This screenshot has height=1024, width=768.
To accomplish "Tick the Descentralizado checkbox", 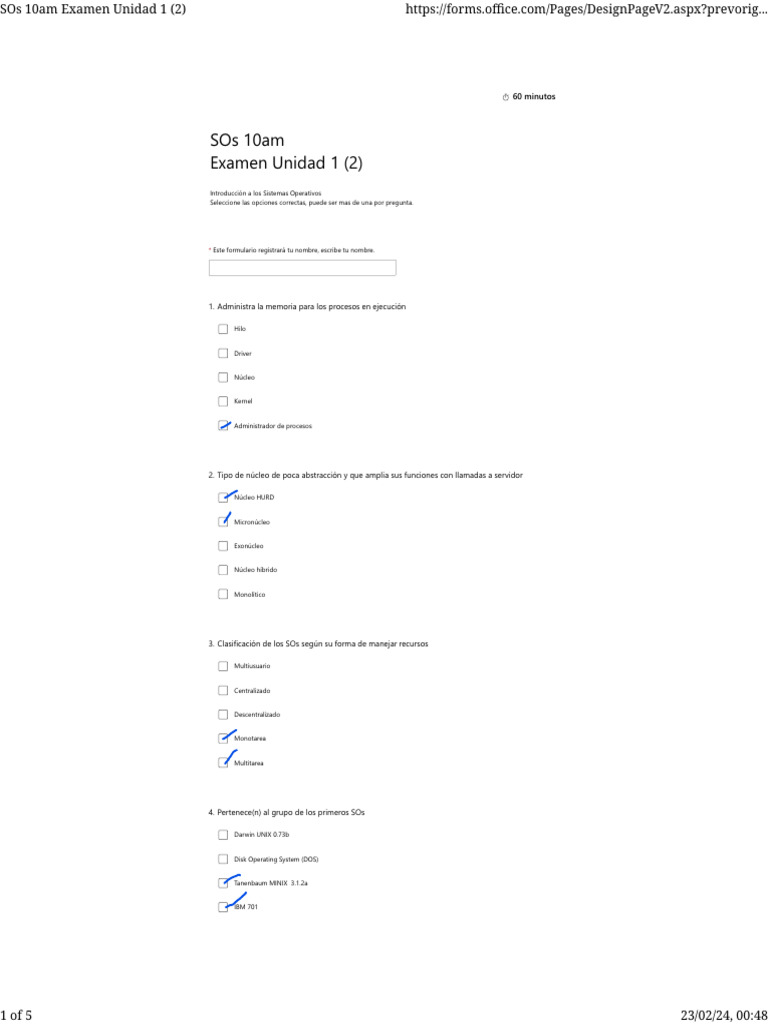I will click(223, 714).
